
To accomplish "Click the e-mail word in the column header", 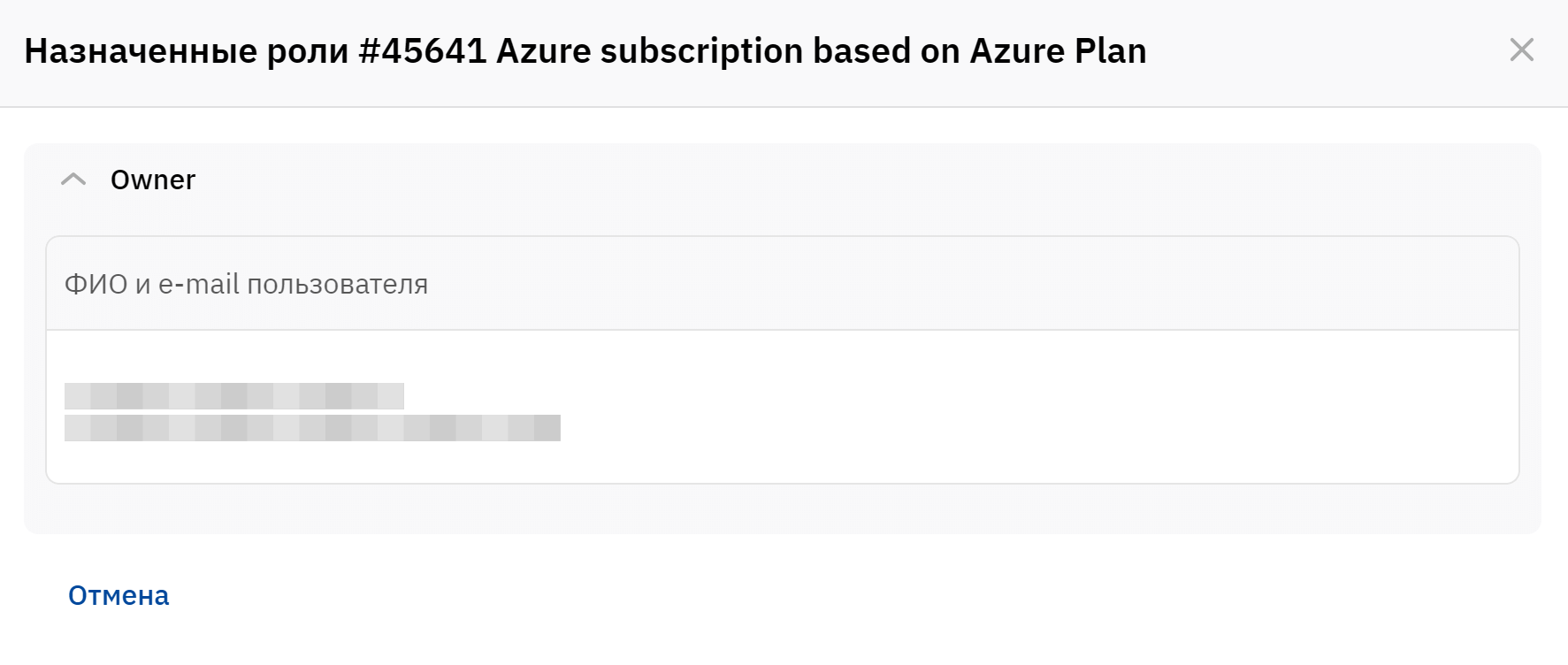I will [x=199, y=284].
